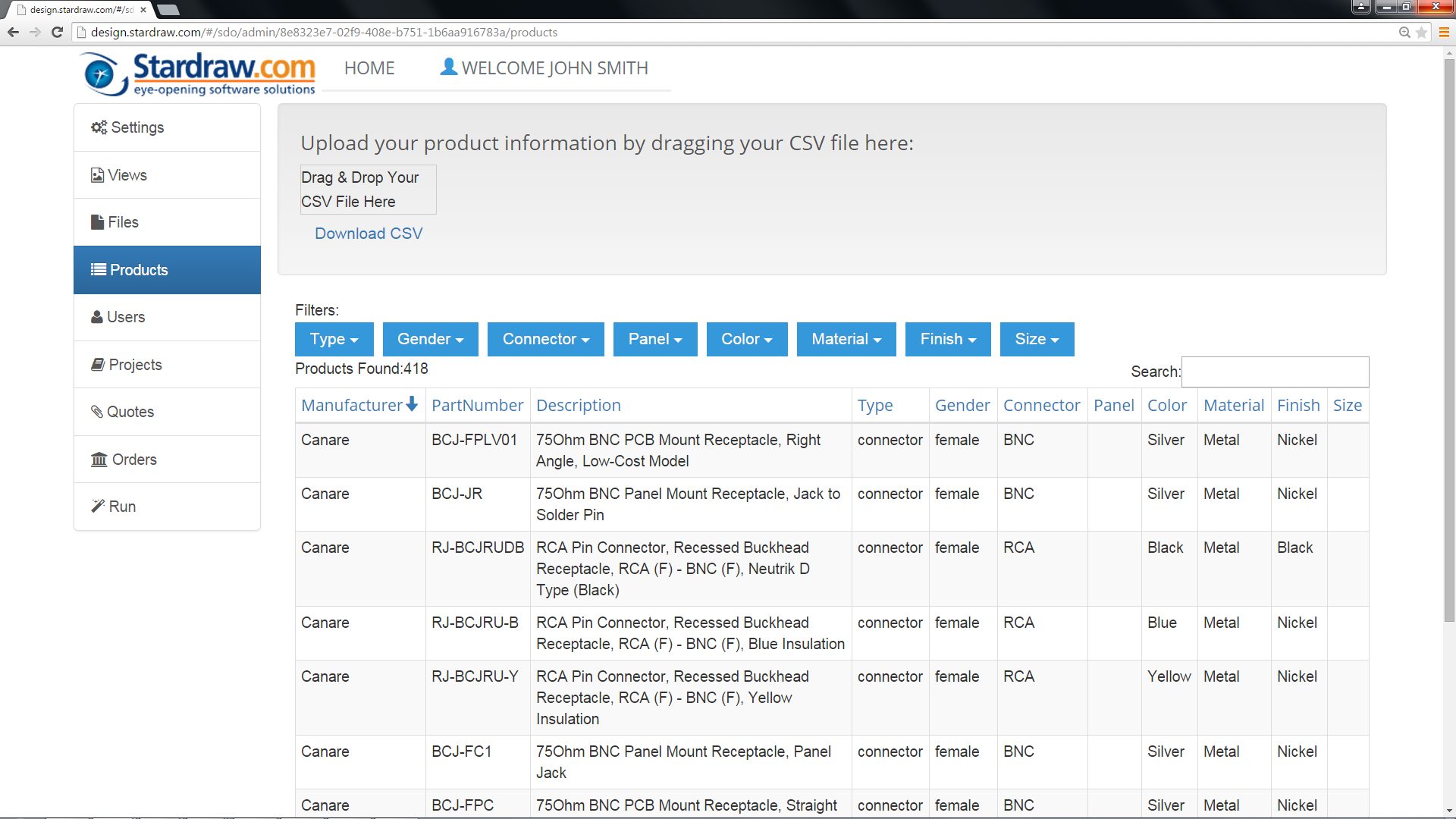The height and width of the screenshot is (819, 1456).
Task: Open the Size filter dropdown
Action: (x=1036, y=339)
